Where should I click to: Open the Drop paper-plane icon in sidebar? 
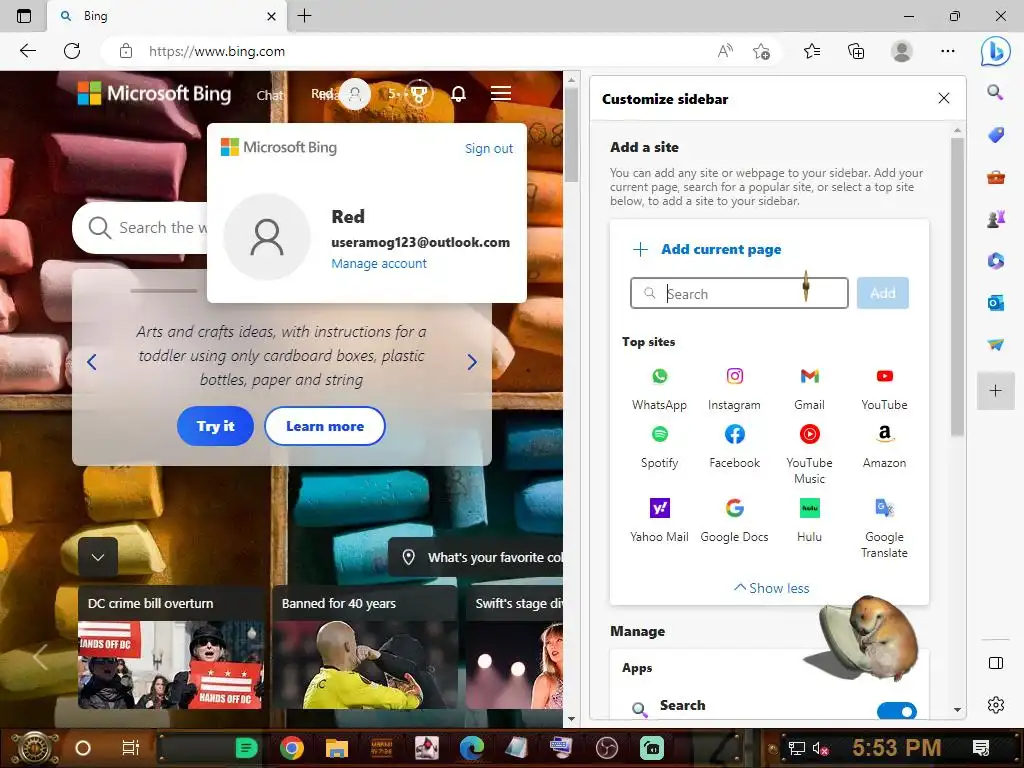click(x=995, y=344)
